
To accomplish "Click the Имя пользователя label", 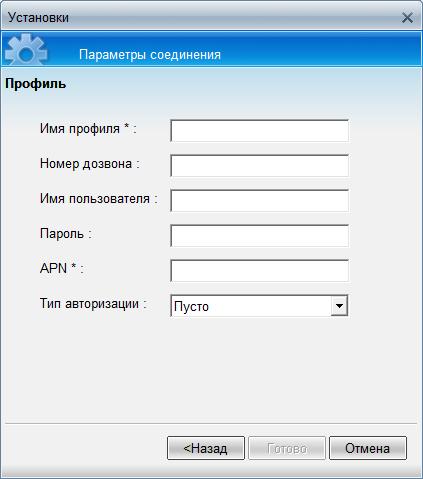I will [99, 199].
